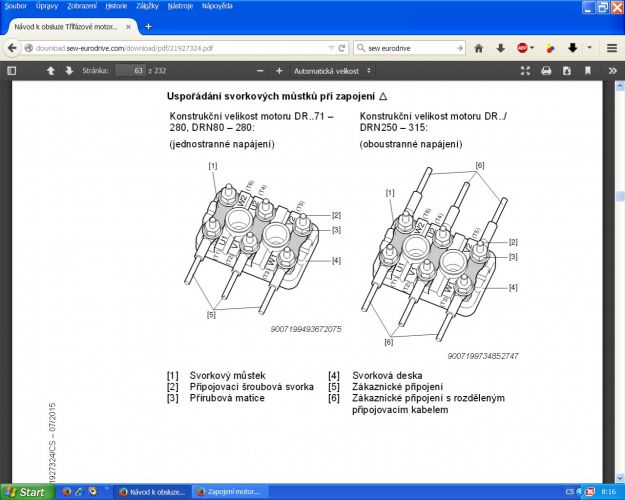Open the Automatická velikost zoom dropdown
Screen dimensions: 625x500
click(x=332, y=71)
